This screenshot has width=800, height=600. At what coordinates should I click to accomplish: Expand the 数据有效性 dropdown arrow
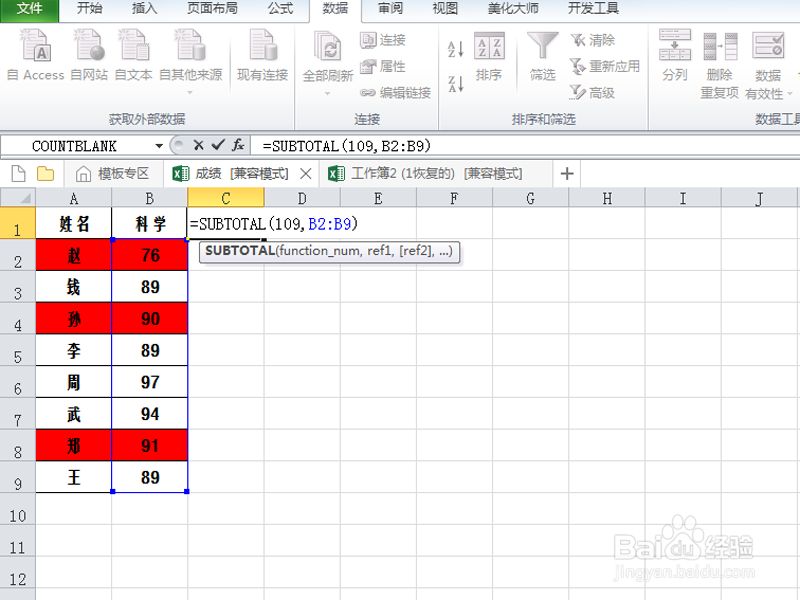click(790, 93)
